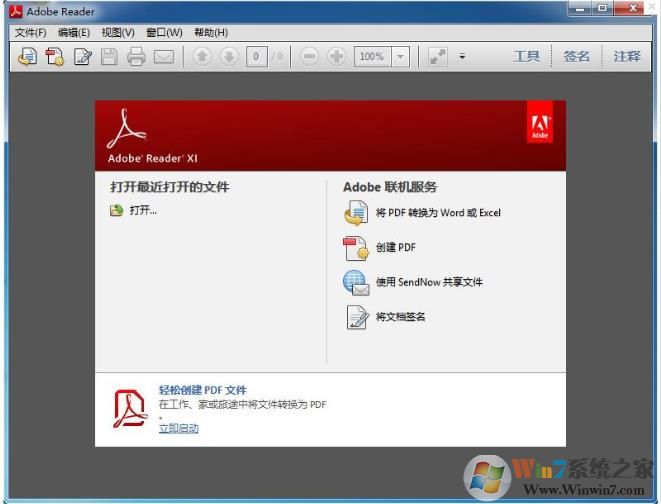Open the 编辑(E) menu
This screenshot has height=504, width=661.
[x=74, y=32]
